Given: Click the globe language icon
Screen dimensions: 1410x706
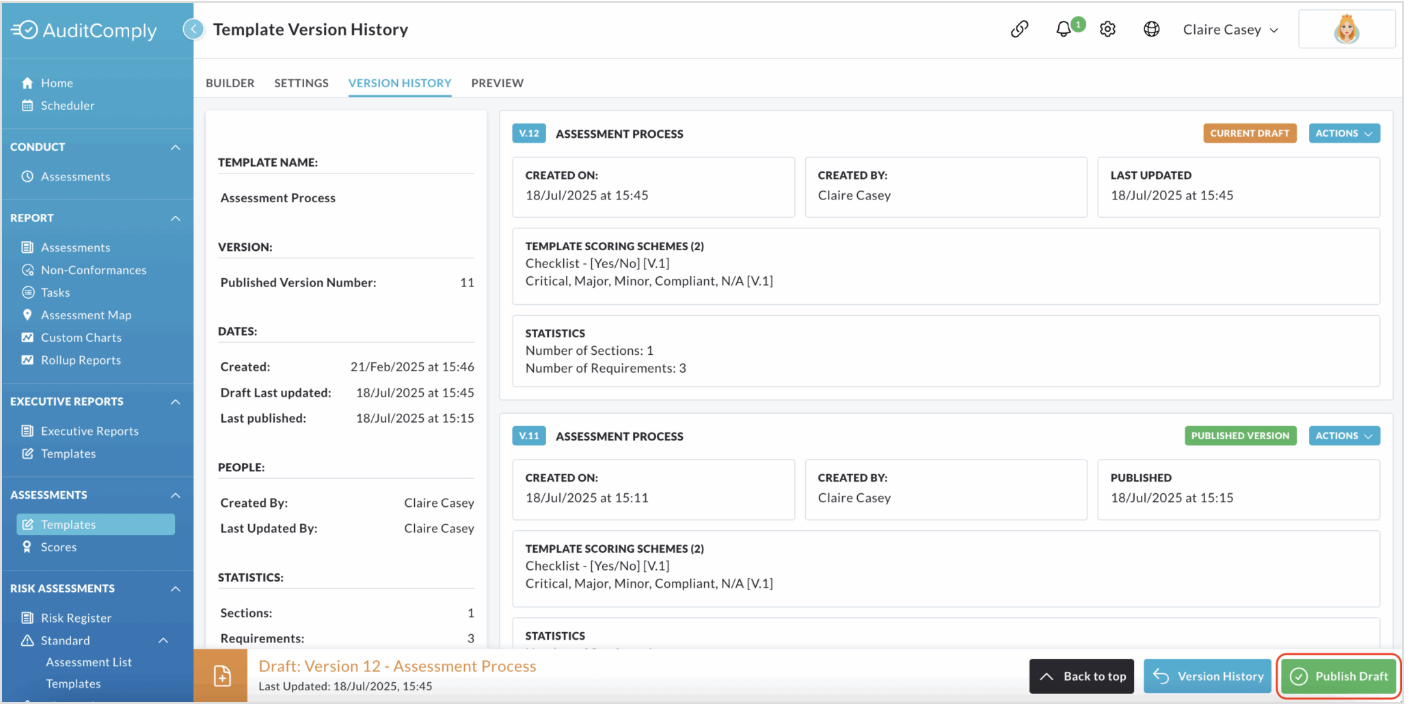Looking at the screenshot, I should tap(1152, 30).
